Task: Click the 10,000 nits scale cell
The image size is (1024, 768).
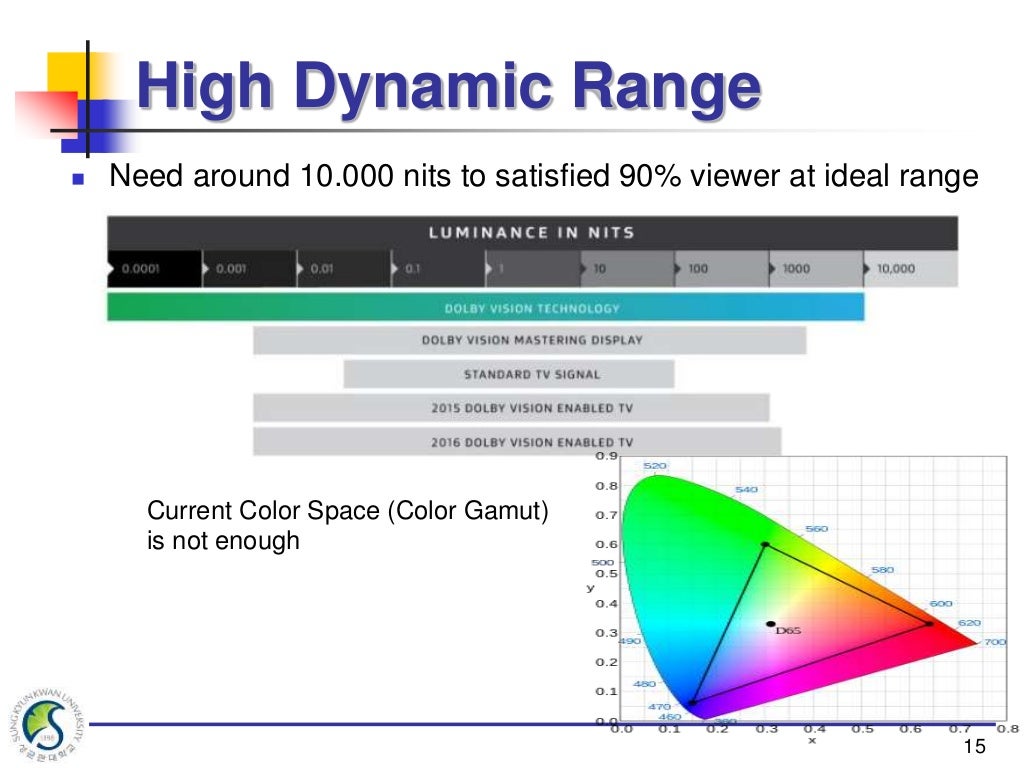Action: pos(910,268)
